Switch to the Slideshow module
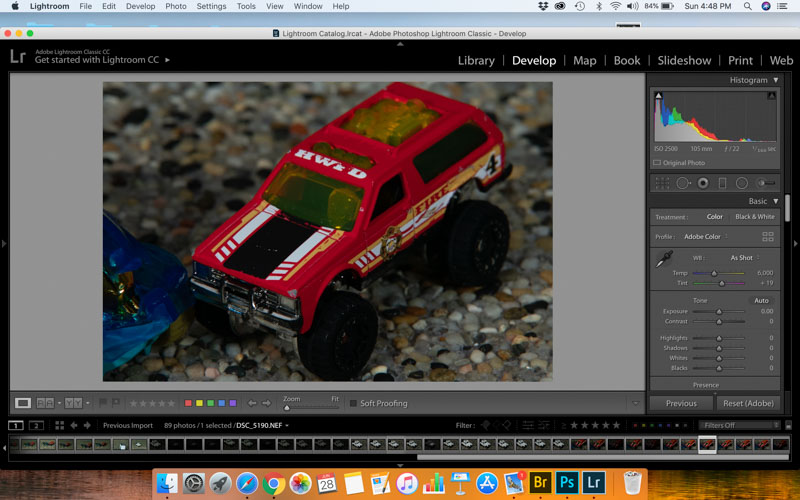This screenshot has width=800, height=500. tap(684, 60)
